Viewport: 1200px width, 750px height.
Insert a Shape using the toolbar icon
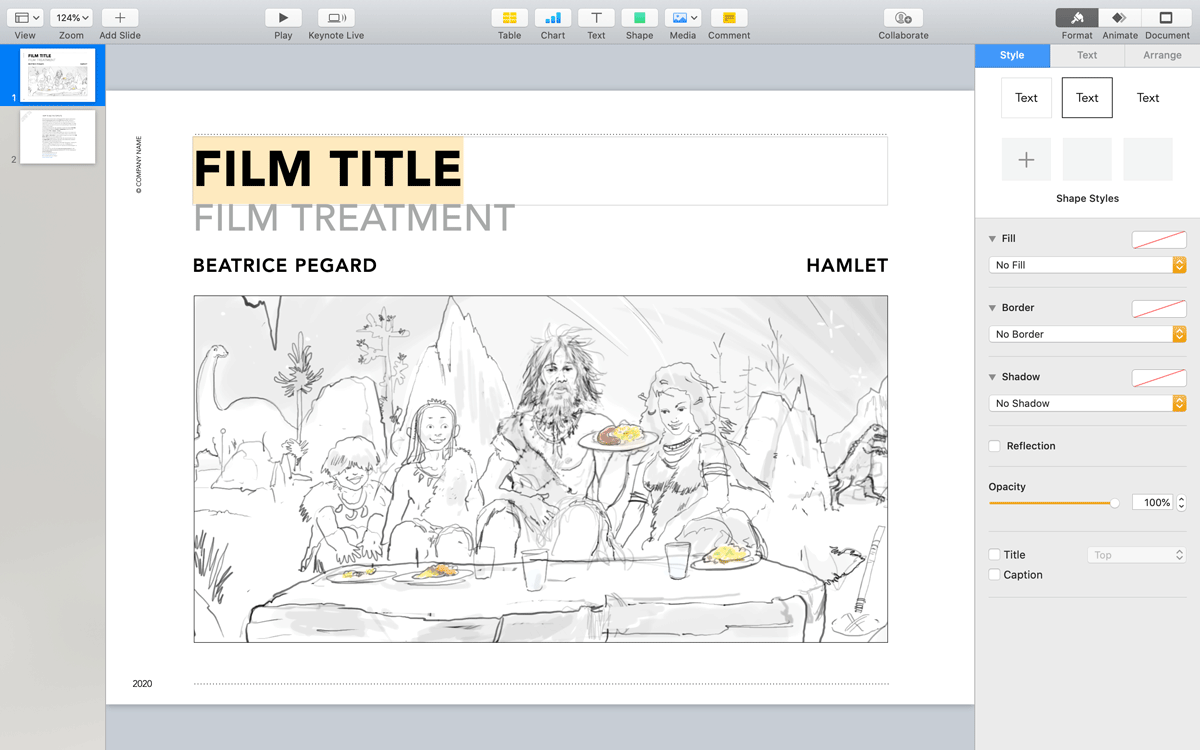coord(639,18)
